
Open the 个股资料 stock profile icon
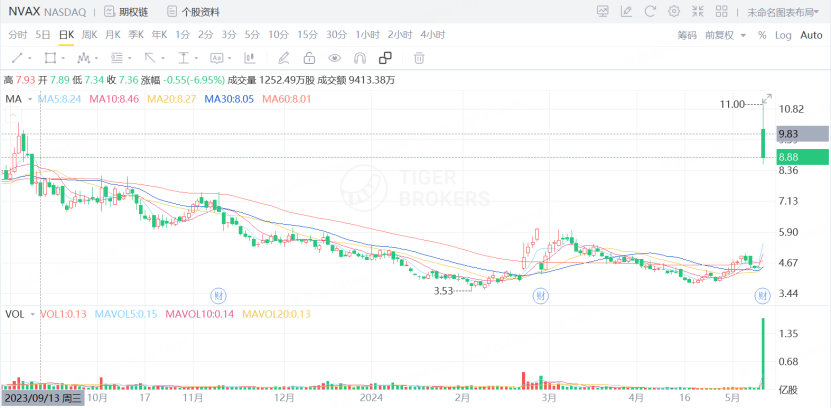point(172,11)
